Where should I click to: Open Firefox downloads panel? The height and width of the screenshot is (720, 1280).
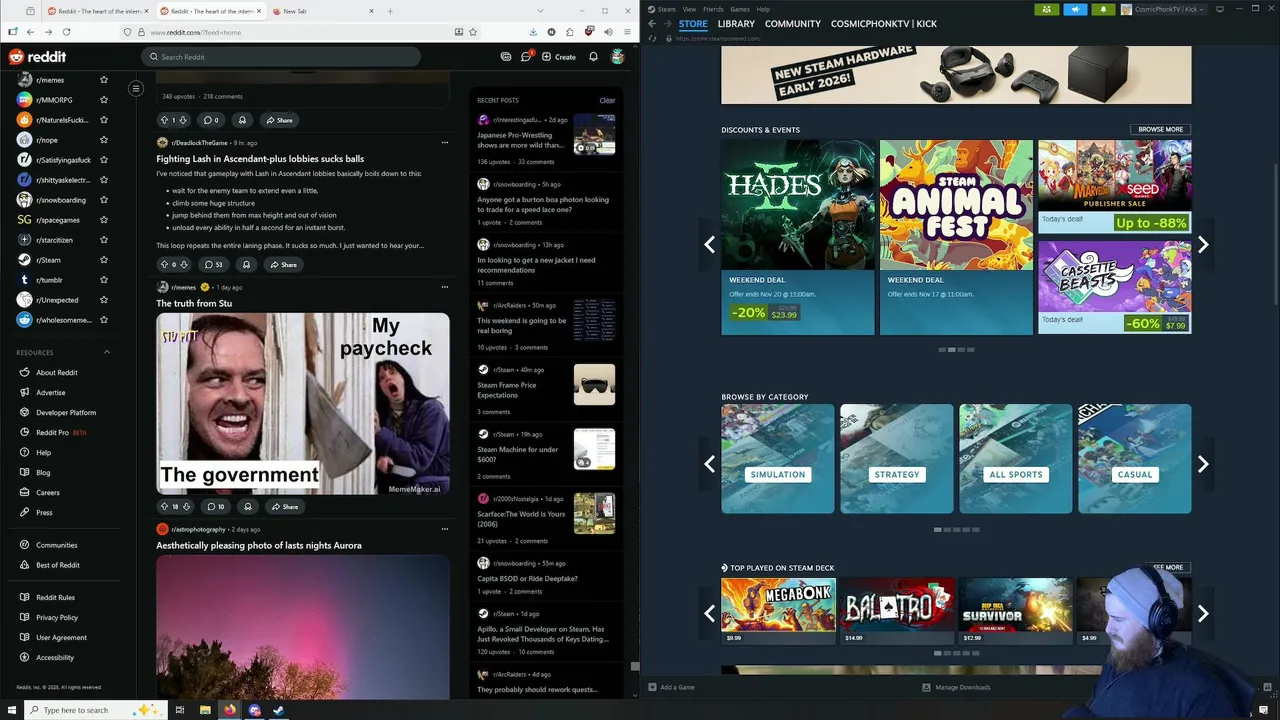(x=533, y=32)
